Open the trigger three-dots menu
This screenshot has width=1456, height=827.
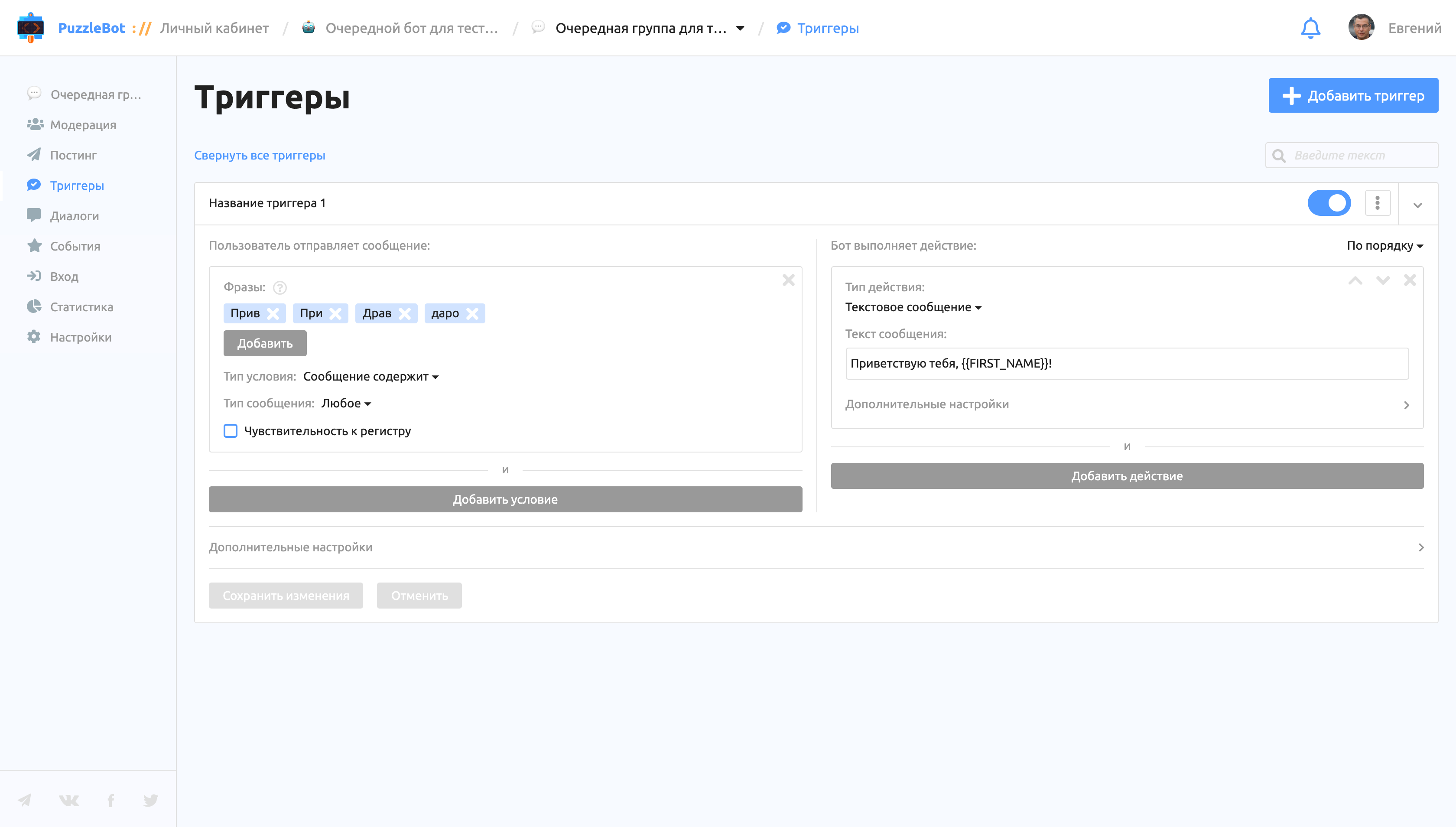click(1377, 203)
